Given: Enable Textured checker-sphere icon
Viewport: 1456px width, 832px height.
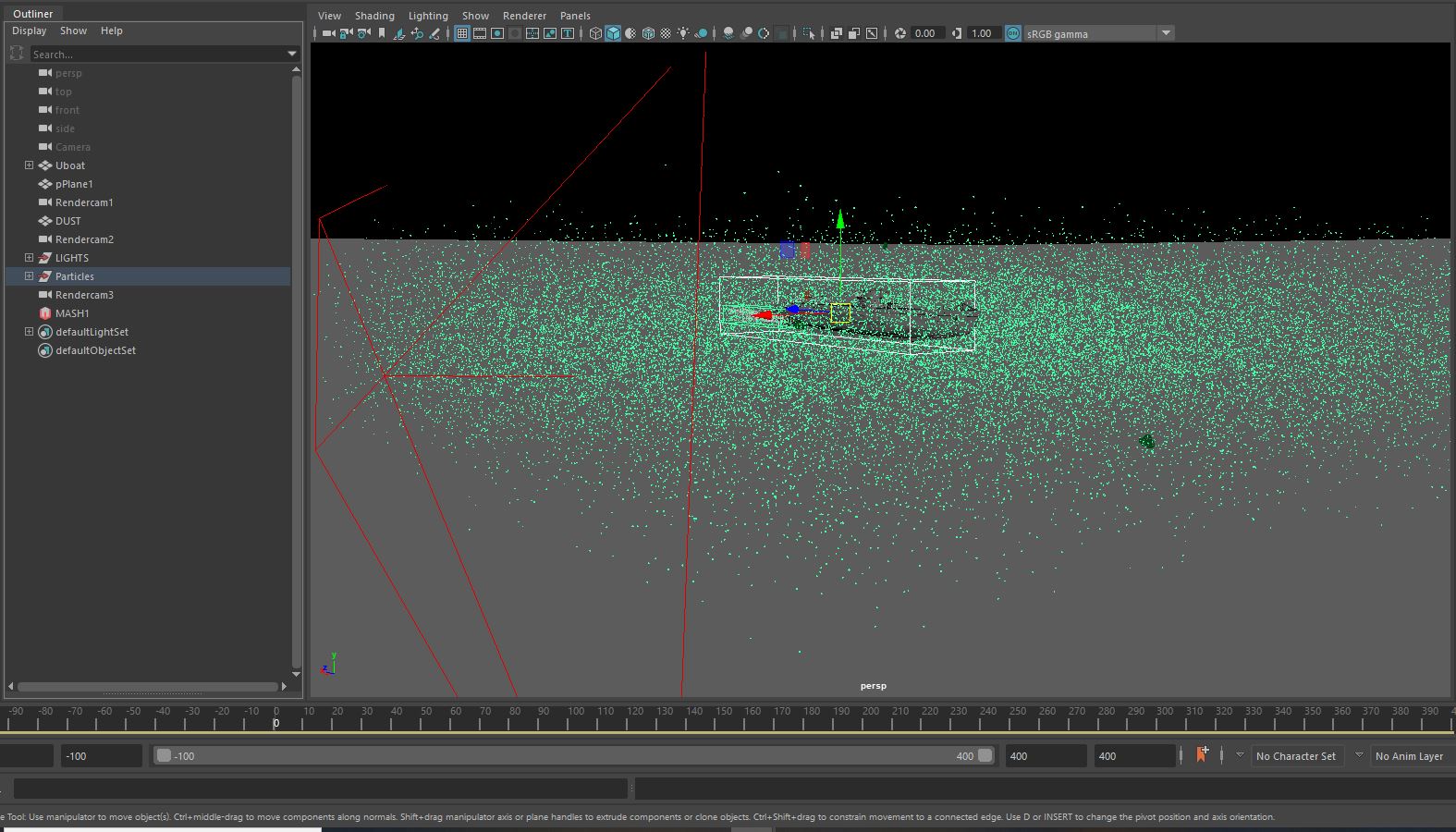Looking at the screenshot, I should [x=666, y=33].
